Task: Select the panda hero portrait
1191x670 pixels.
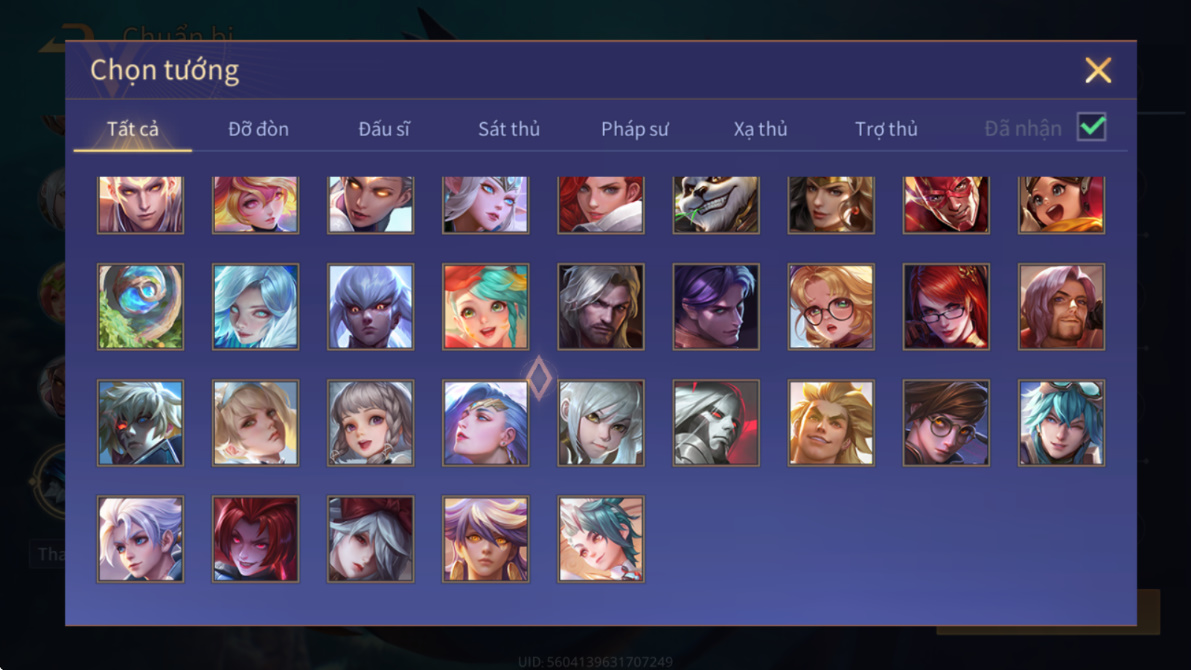Action: [x=716, y=204]
